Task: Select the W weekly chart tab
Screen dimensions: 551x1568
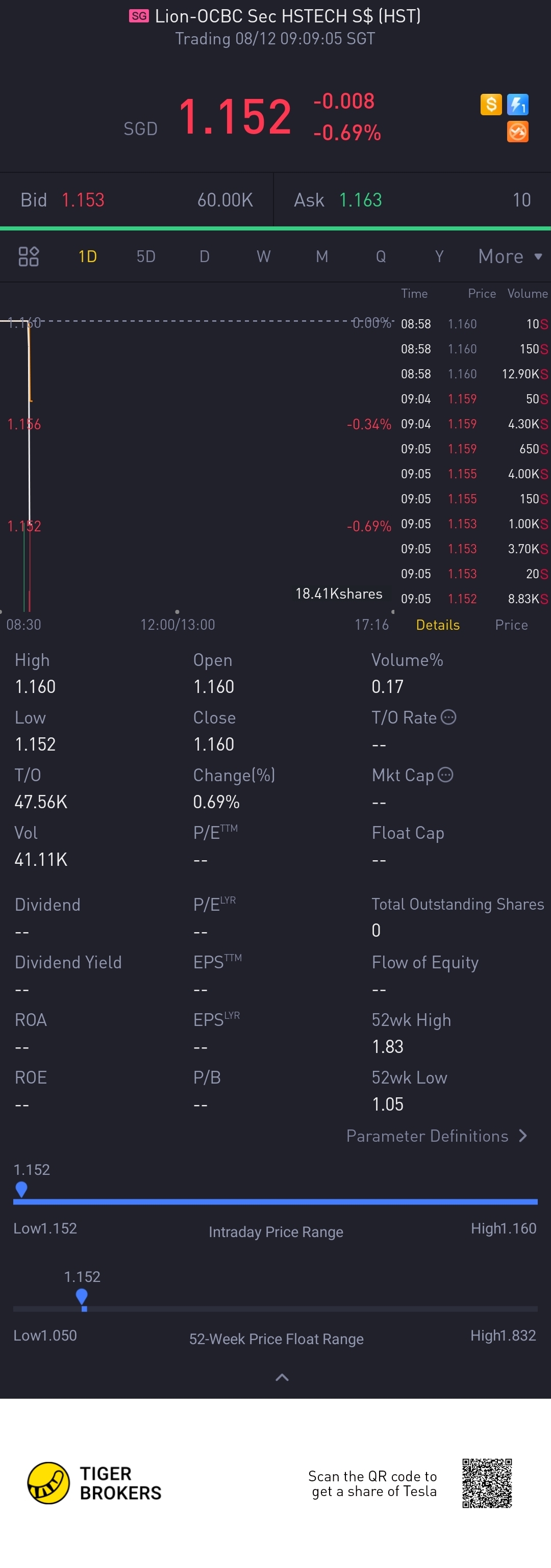Action: pos(263,256)
